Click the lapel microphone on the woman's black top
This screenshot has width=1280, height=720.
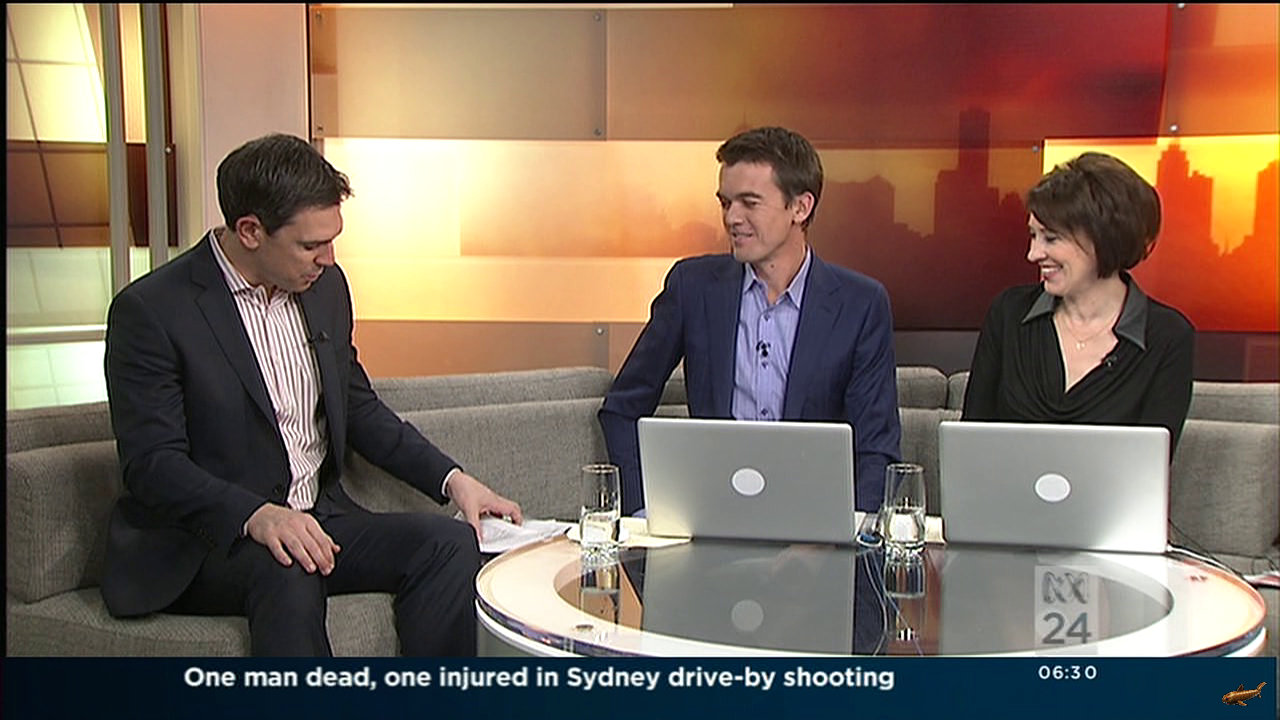[1108, 357]
